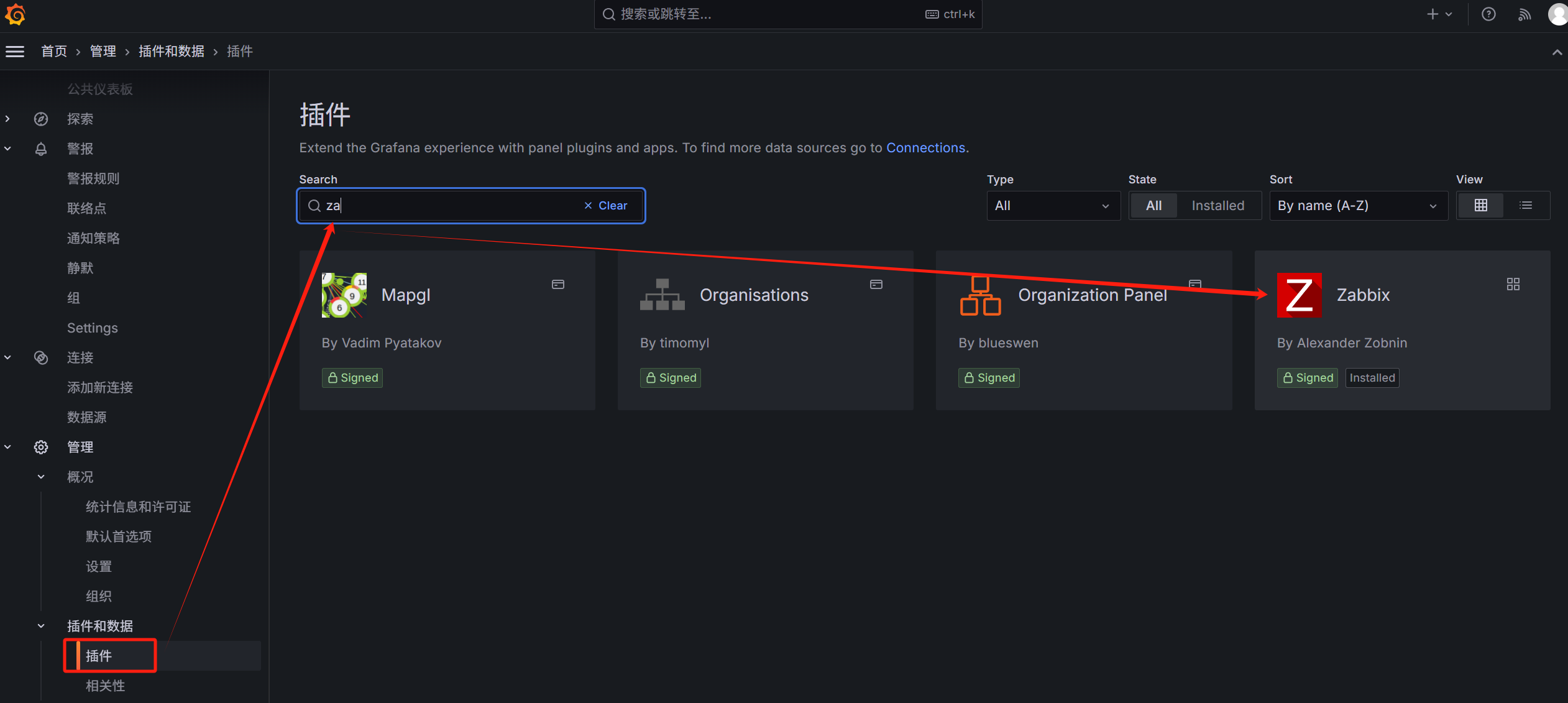Select the All state filter

pyautogui.click(x=1154, y=205)
